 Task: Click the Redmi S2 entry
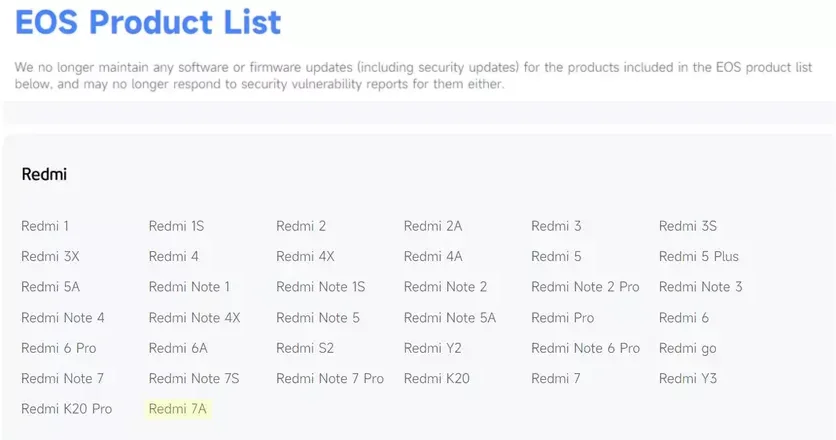[305, 348]
